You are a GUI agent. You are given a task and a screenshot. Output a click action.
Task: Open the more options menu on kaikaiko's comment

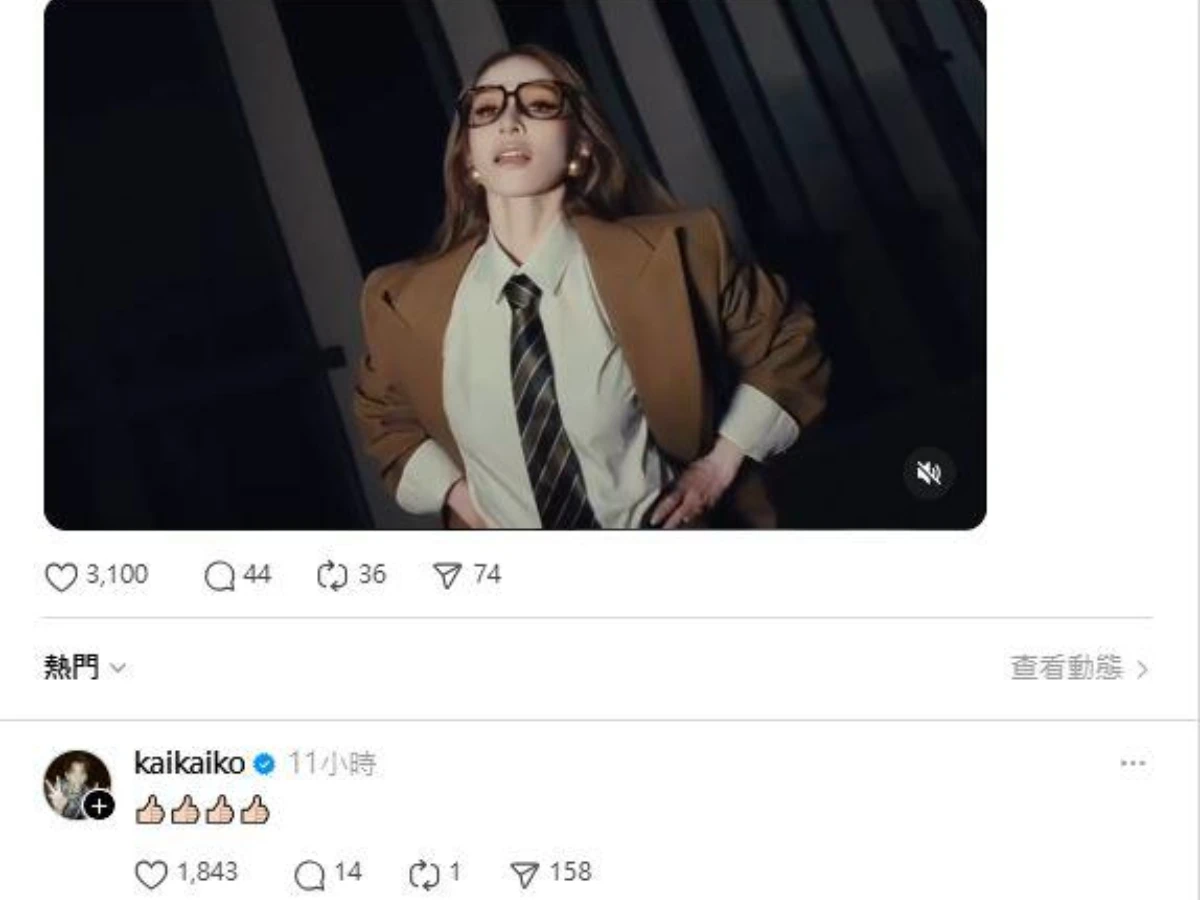(1132, 764)
